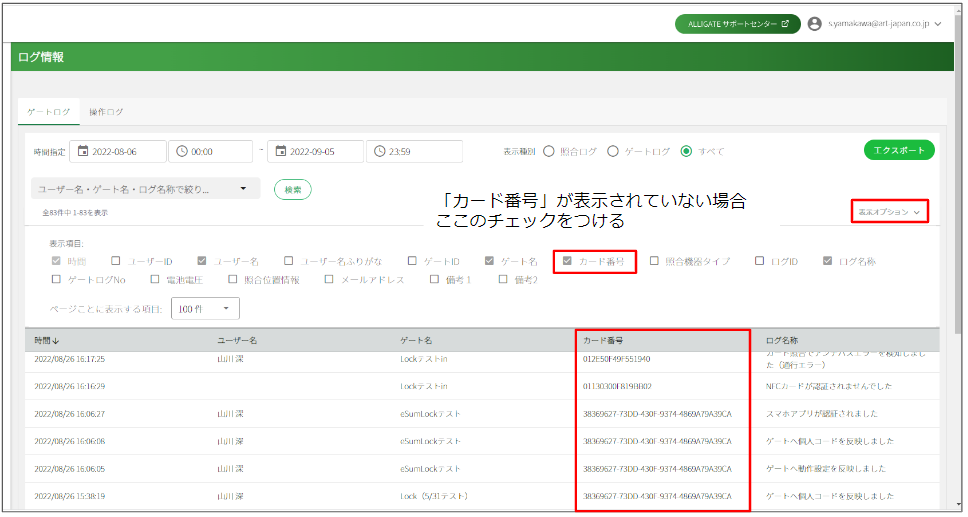The image size is (968, 517).
Task: Enable the 備考1 checkbox
Action: coord(434,280)
